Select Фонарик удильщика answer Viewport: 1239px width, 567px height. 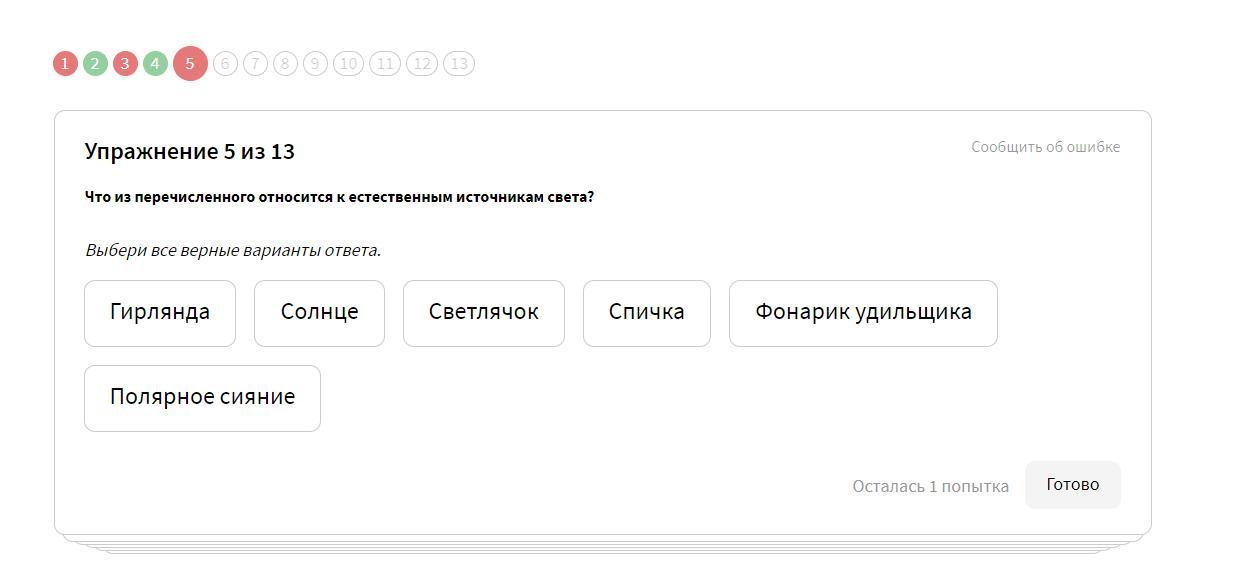coord(863,313)
